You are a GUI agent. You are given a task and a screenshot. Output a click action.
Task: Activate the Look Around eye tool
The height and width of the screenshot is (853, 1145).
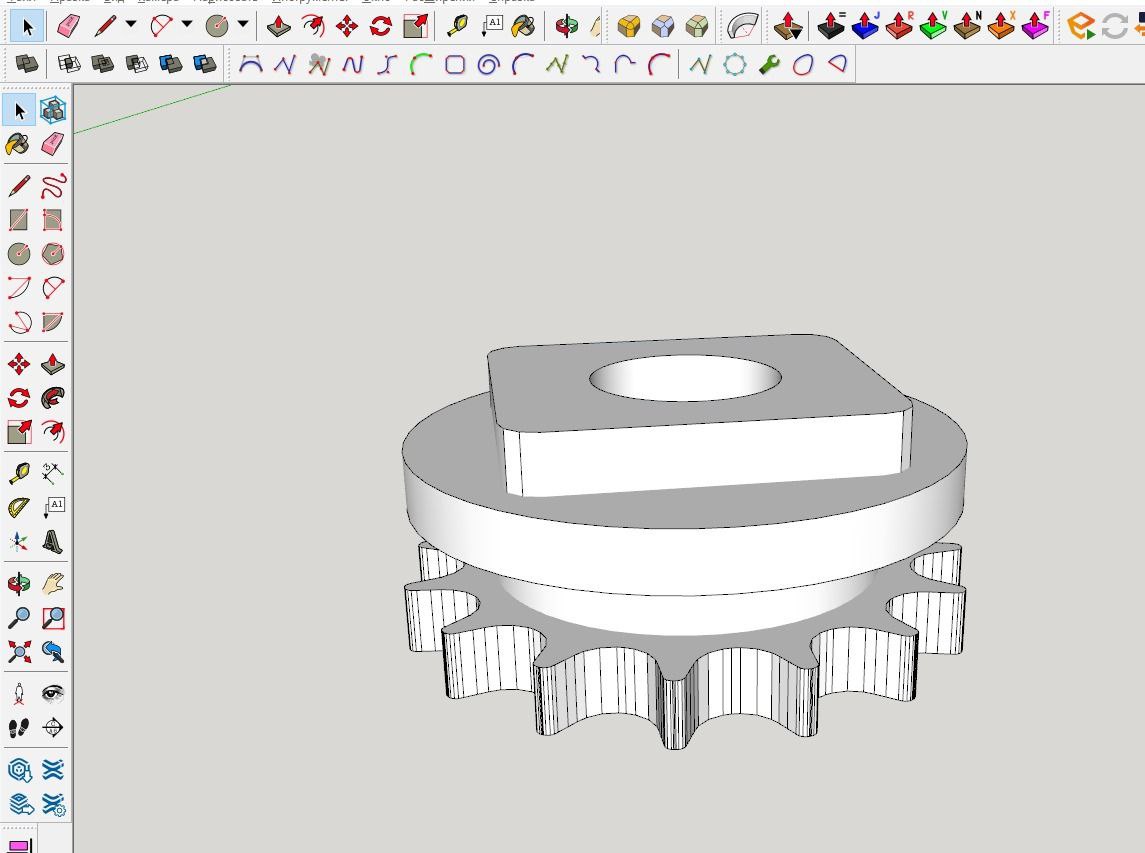point(53,694)
